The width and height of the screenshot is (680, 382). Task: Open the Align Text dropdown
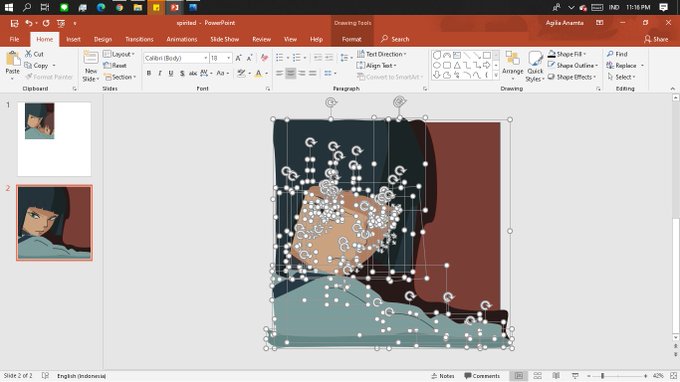tap(376, 65)
